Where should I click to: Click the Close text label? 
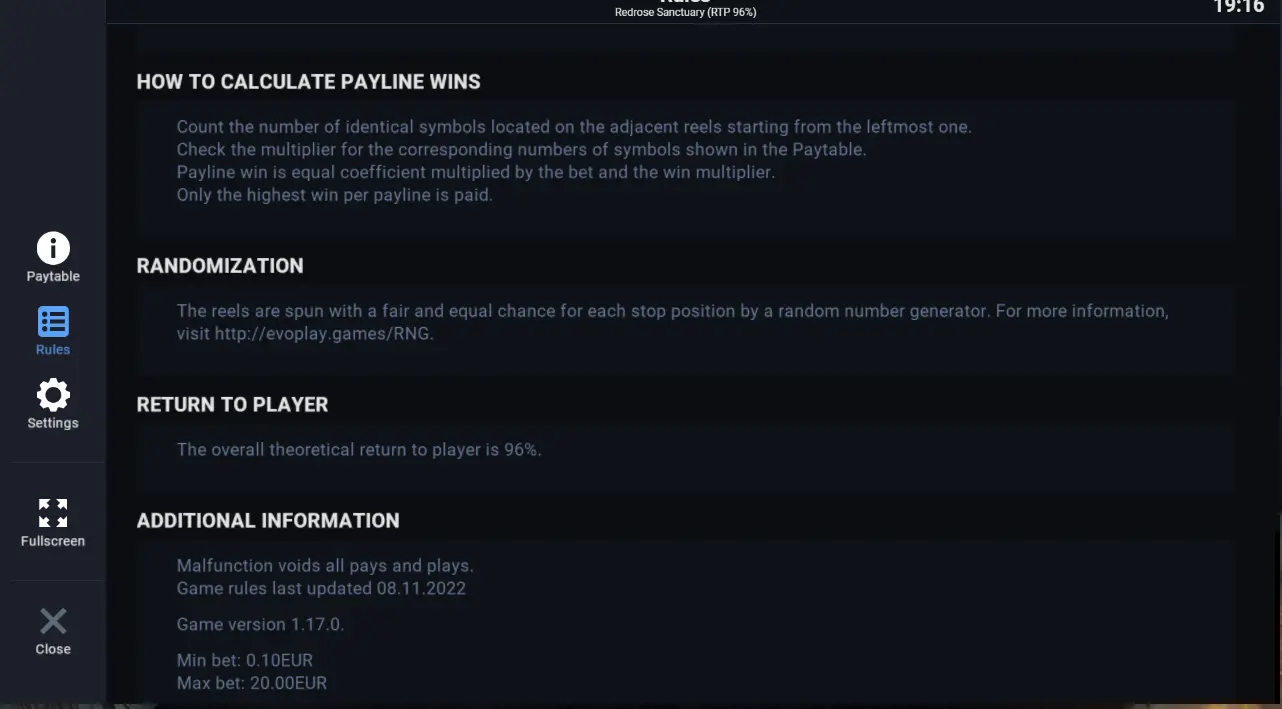point(53,649)
